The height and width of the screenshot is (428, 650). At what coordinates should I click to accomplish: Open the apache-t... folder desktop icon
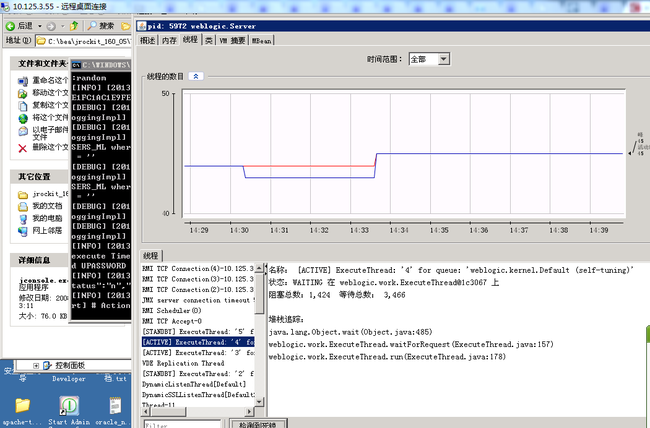tap(22, 405)
